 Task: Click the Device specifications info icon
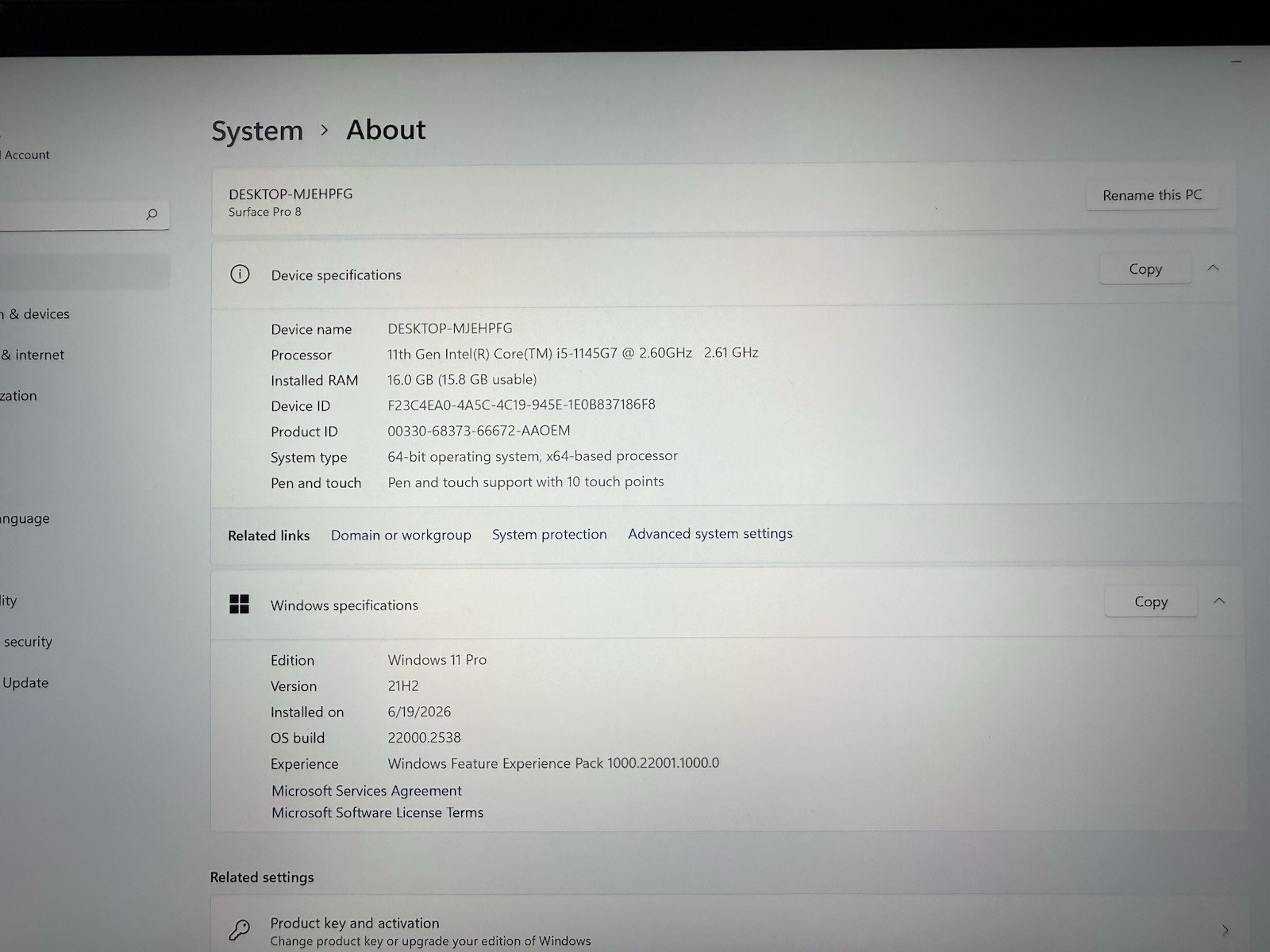[240, 274]
